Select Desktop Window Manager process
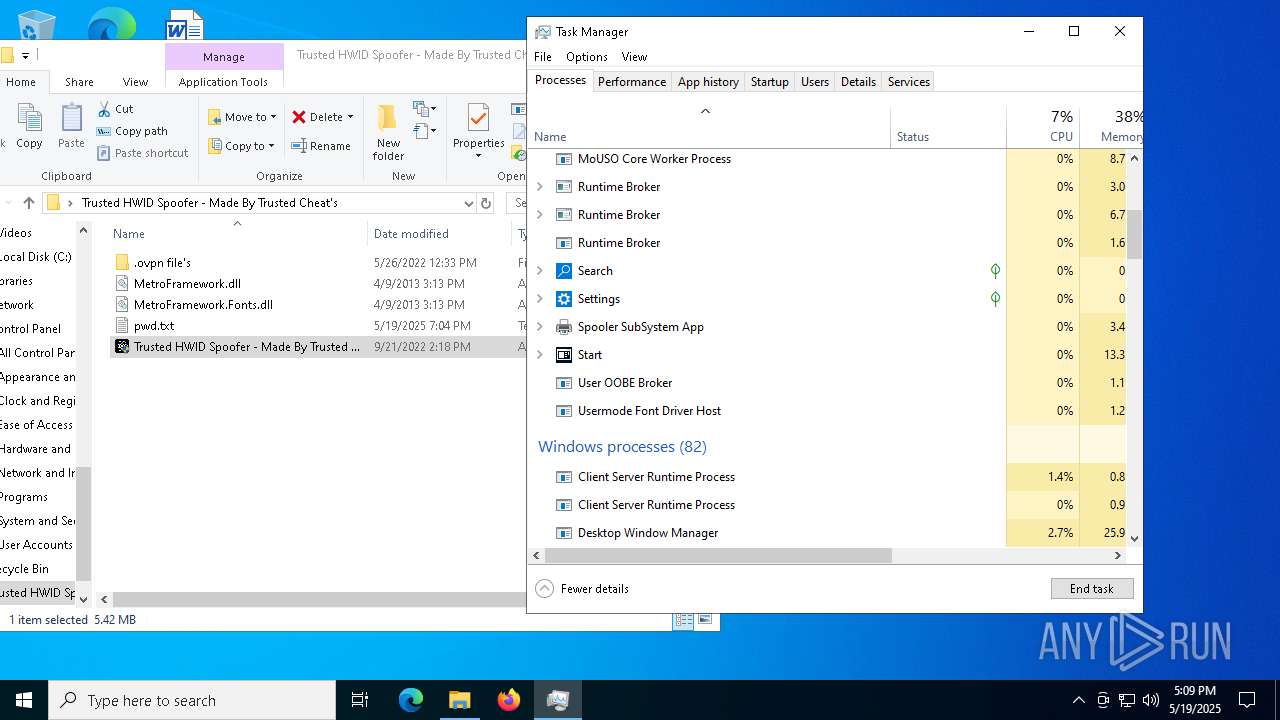 [648, 533]
